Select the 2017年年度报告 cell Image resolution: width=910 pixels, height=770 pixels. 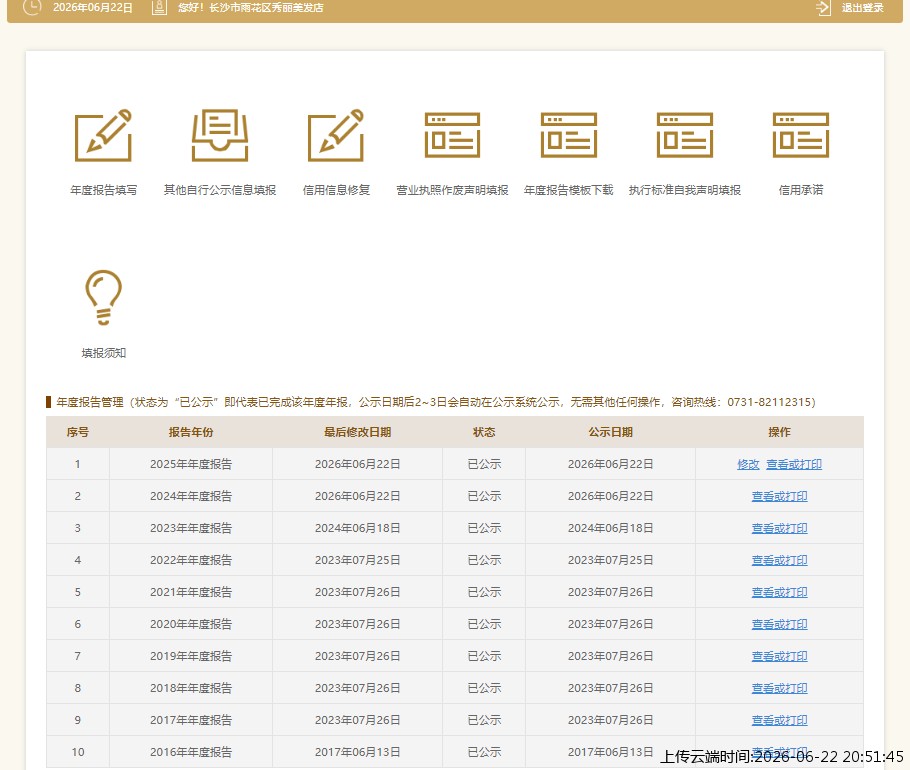click(191, 720)
